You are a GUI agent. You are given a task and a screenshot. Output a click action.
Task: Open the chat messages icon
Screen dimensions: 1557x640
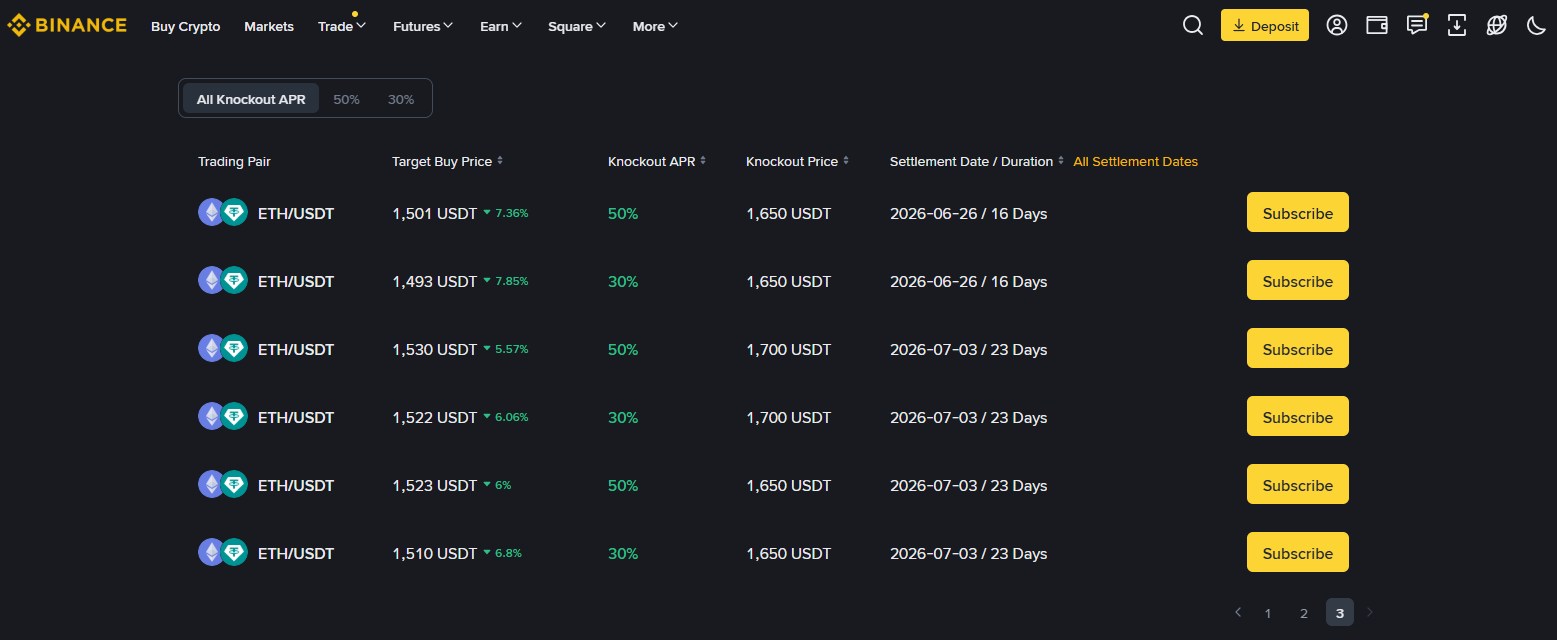[1417, 26]
